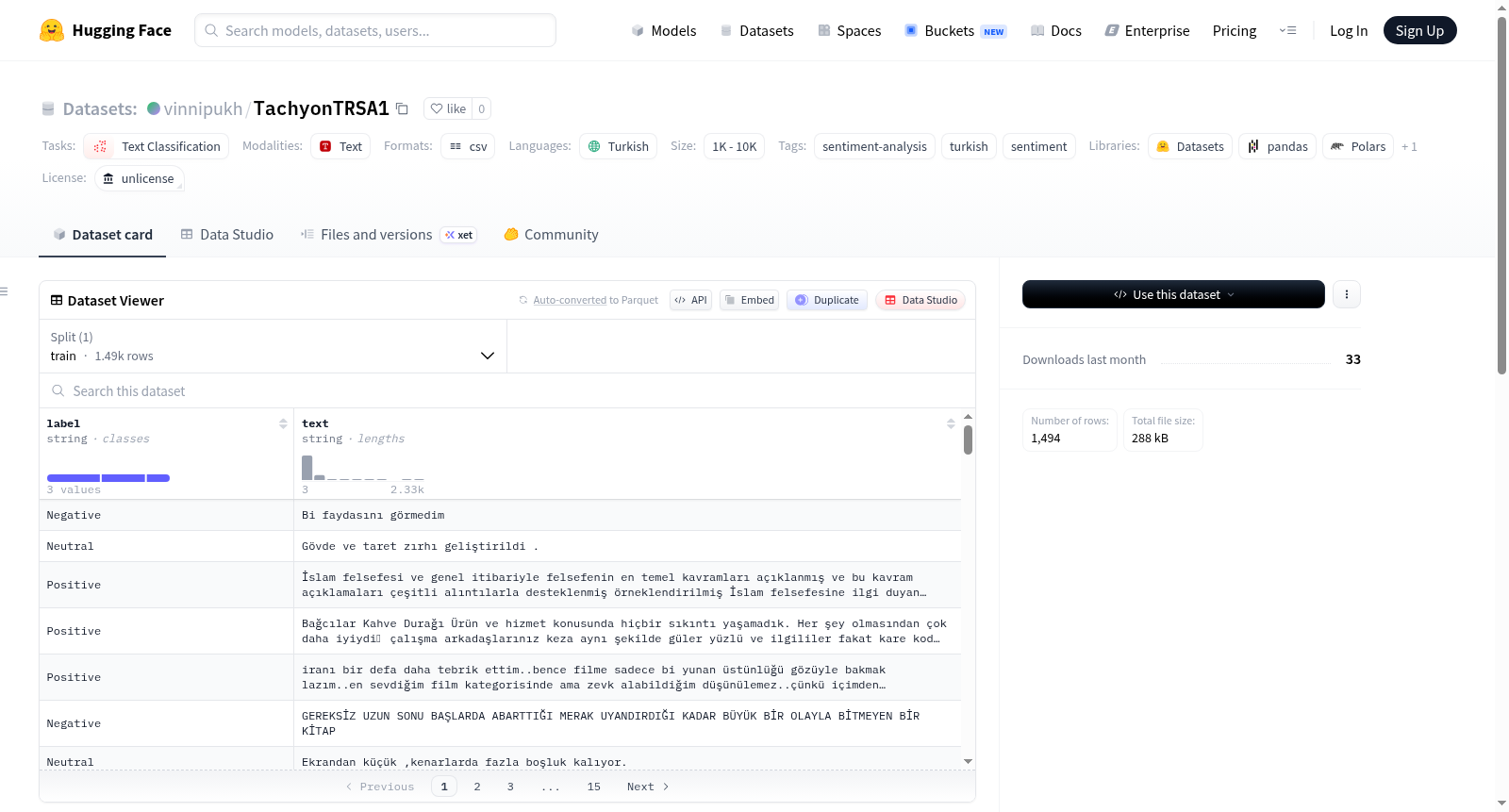
Task: Sort by the label column
Action: pos(283,423)
